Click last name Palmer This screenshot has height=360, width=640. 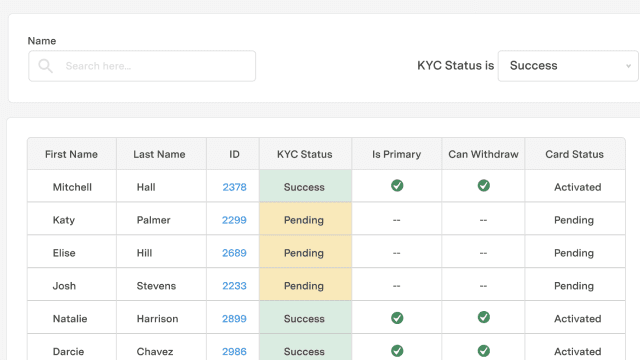click(x=153, y=220)
